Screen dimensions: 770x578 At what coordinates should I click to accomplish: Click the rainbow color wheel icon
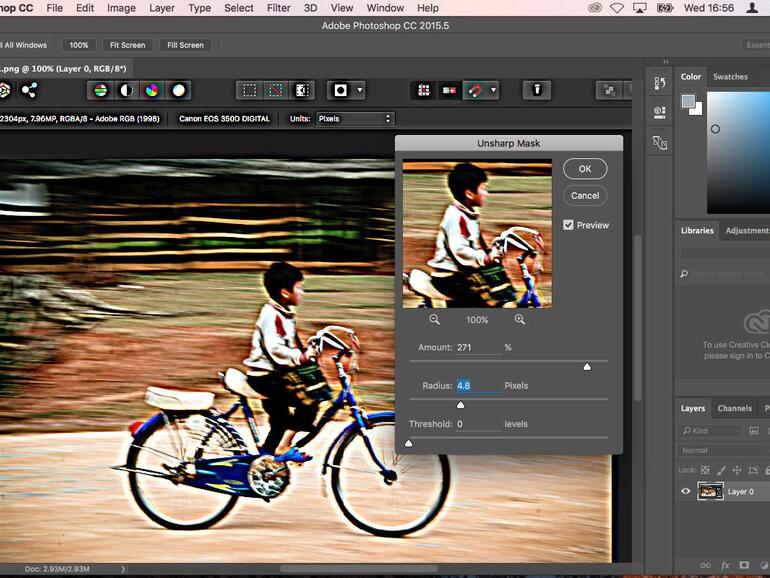(x=152, y=90)
